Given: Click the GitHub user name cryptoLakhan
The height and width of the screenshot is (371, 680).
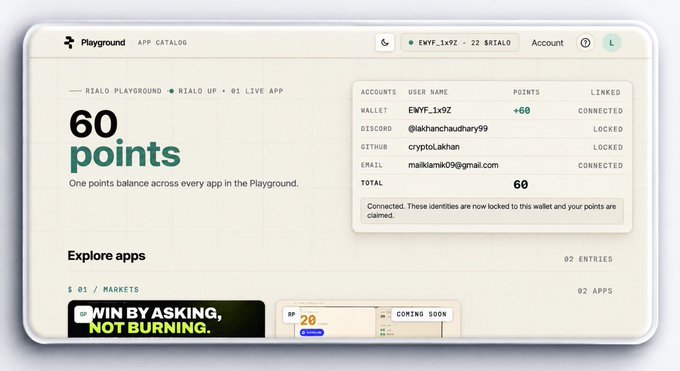Looking at the screenshot, I should [x=434, y=147].
